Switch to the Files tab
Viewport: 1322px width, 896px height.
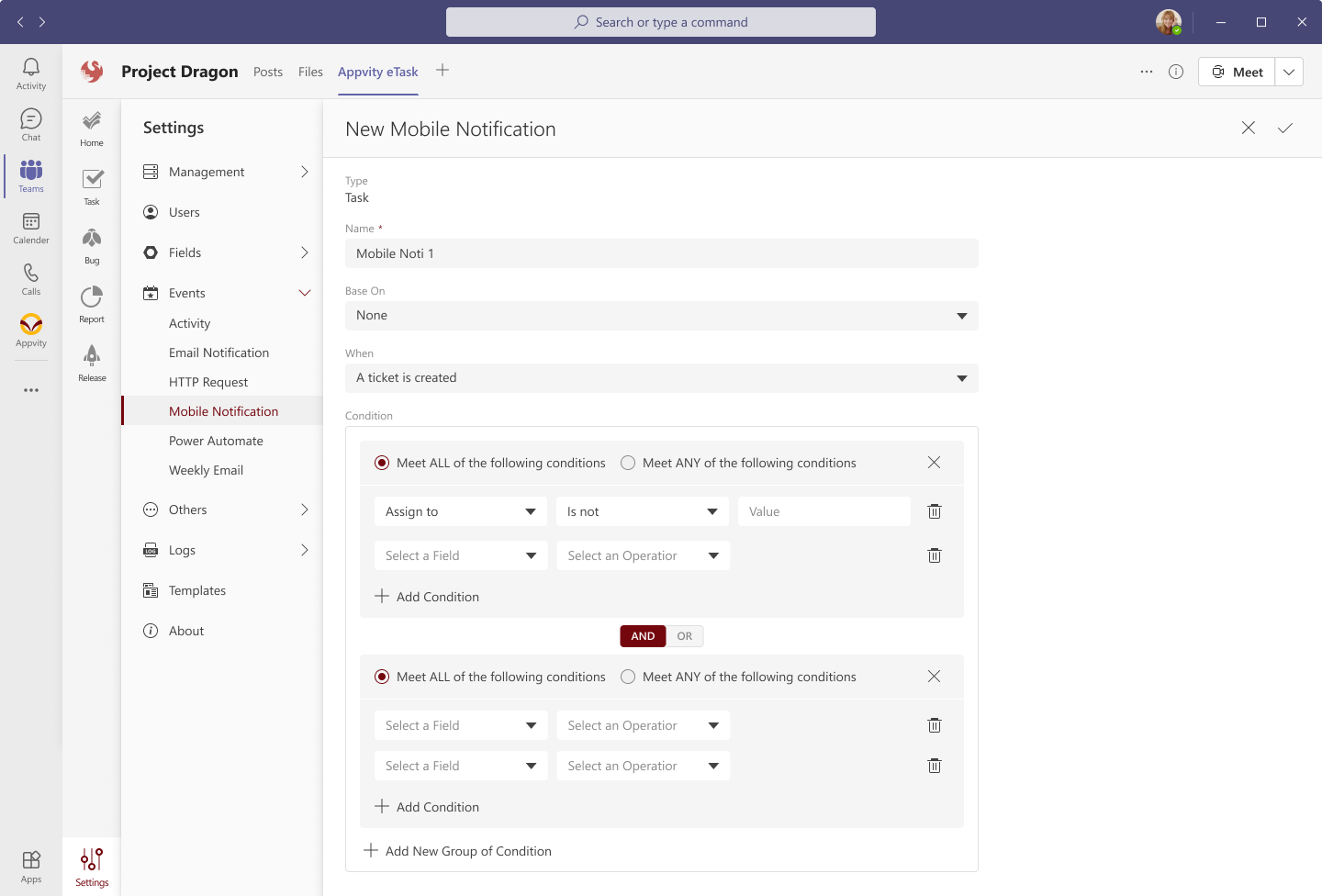[x=310, y=72]
